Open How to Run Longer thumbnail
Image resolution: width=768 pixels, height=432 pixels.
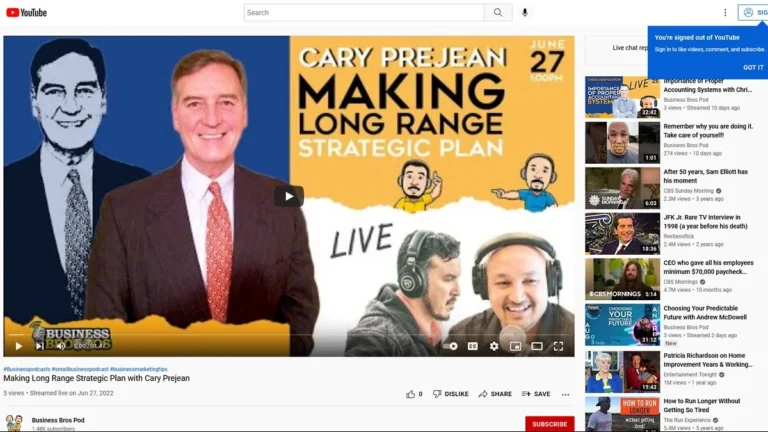click(622, 414)
